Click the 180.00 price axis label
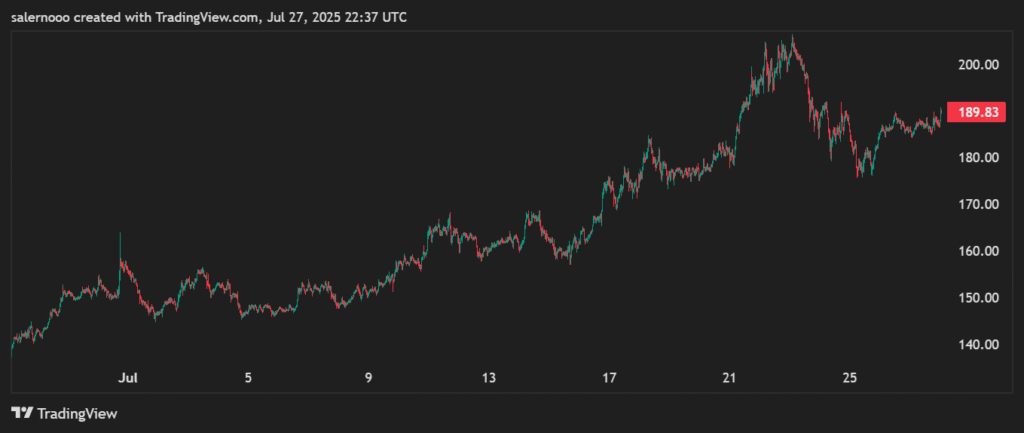The height and width of the screenshot is (433, 1024). click(978, 158)
